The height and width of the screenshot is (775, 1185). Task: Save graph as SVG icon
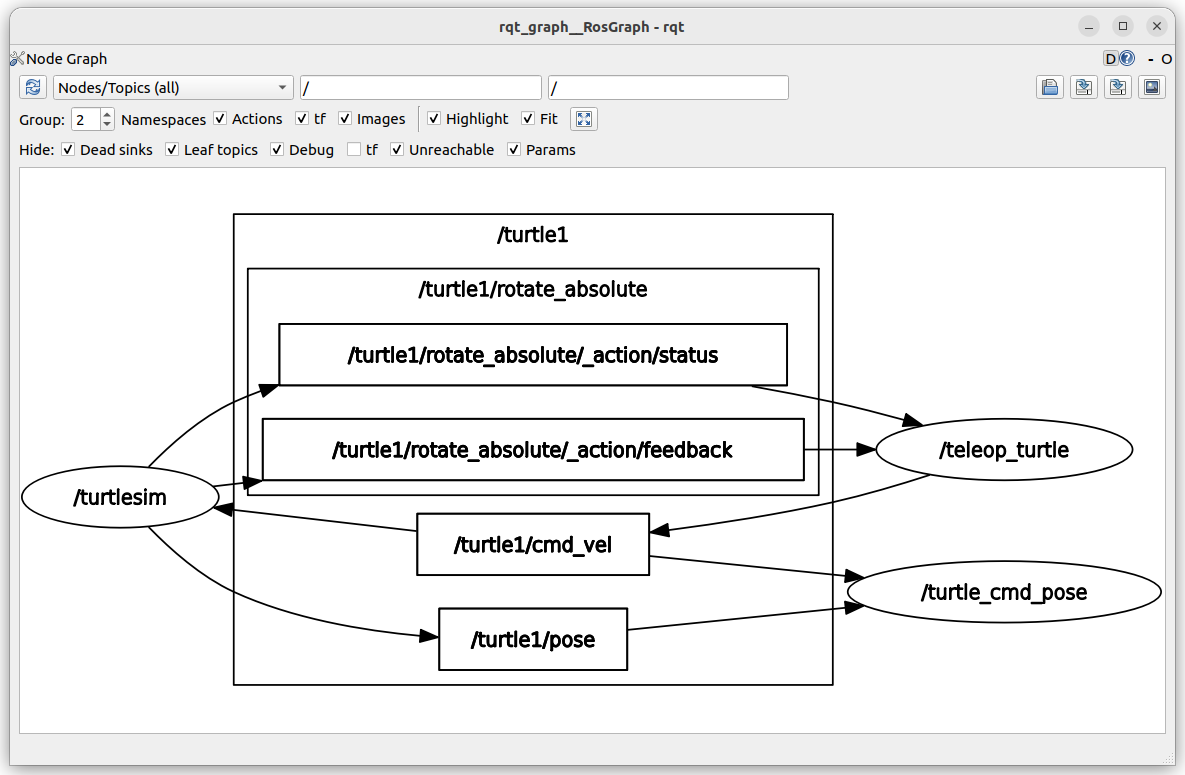click(x=1118, y=88)
